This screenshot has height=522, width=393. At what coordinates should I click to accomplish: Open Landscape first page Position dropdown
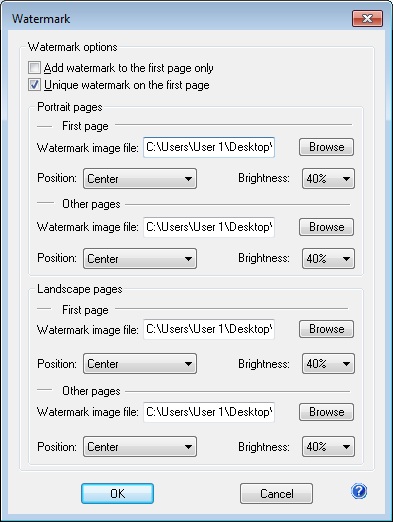point(140,364)
